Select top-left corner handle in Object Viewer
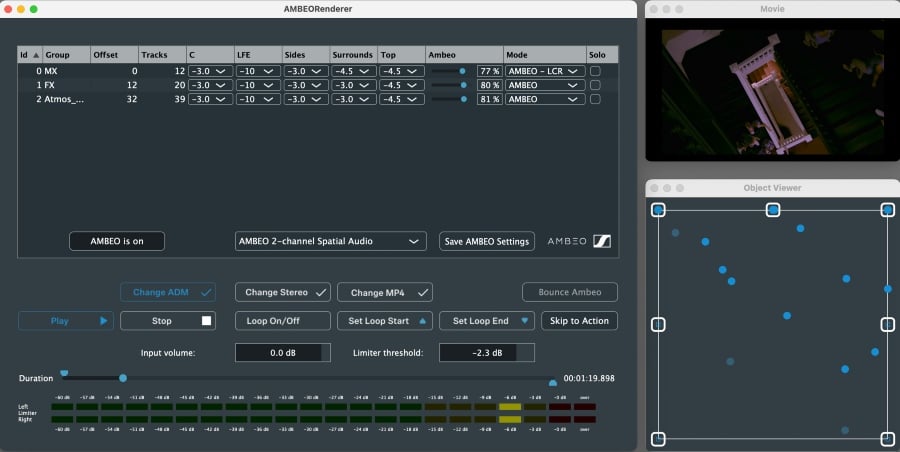900x452 pixels. click(x=658, y=210)
